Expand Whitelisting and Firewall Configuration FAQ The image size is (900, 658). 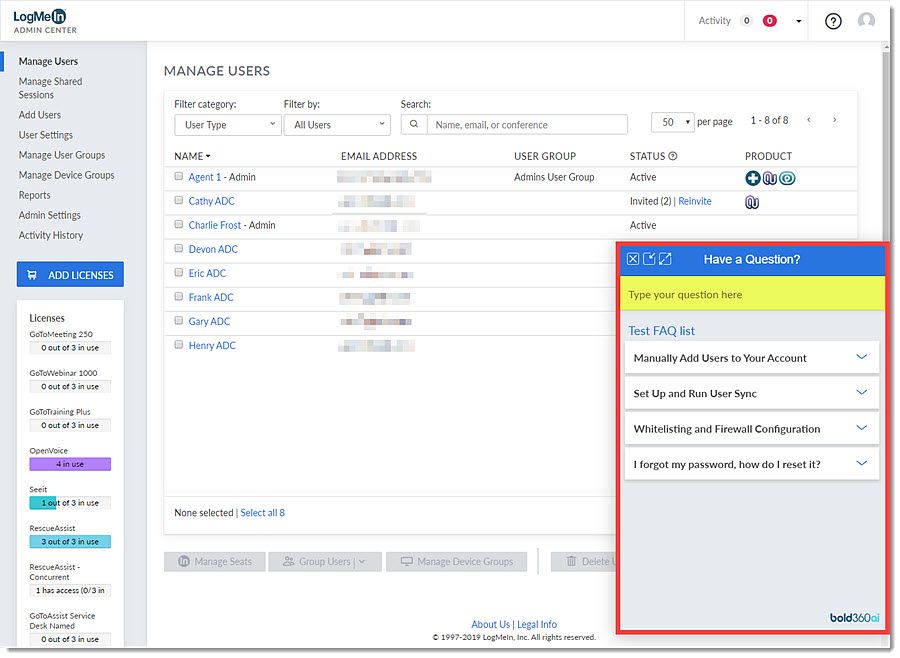click(x=751, y=429)
